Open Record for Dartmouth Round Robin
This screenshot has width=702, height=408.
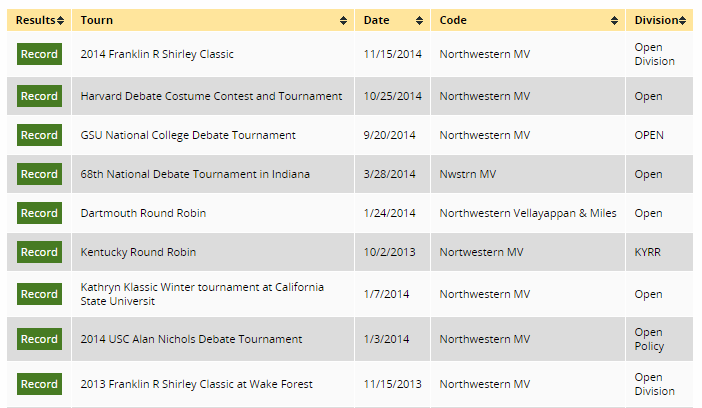click(x=39, y=213)
